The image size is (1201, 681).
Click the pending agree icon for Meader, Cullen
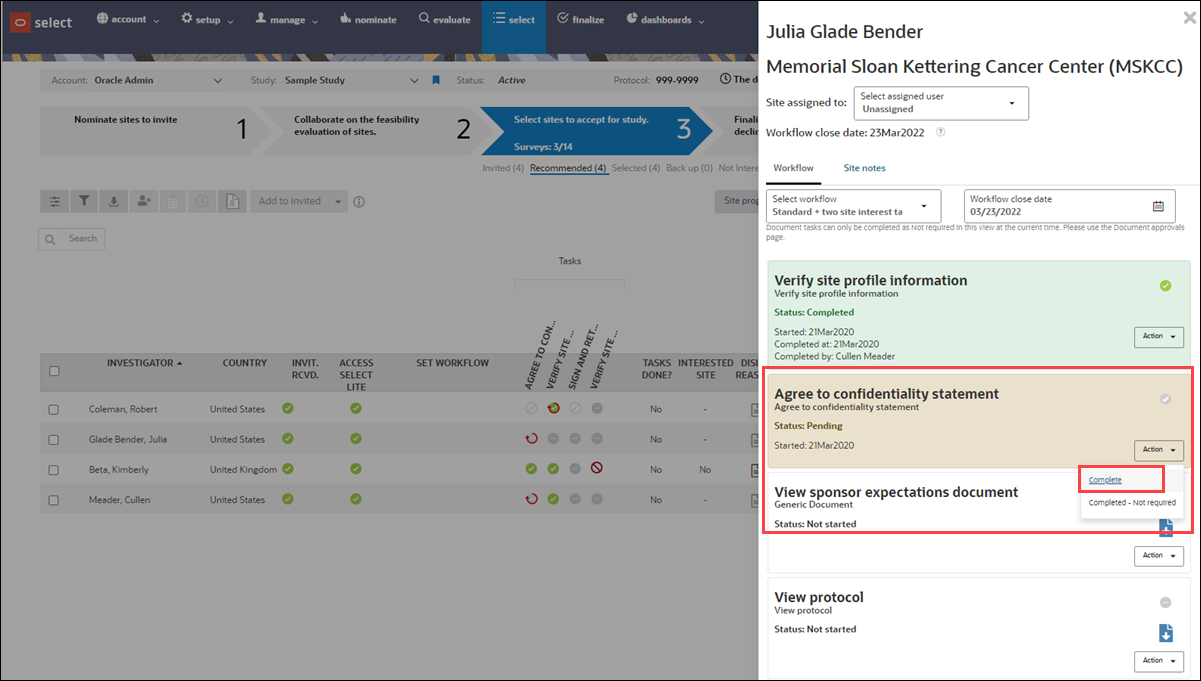coord(532,500)
